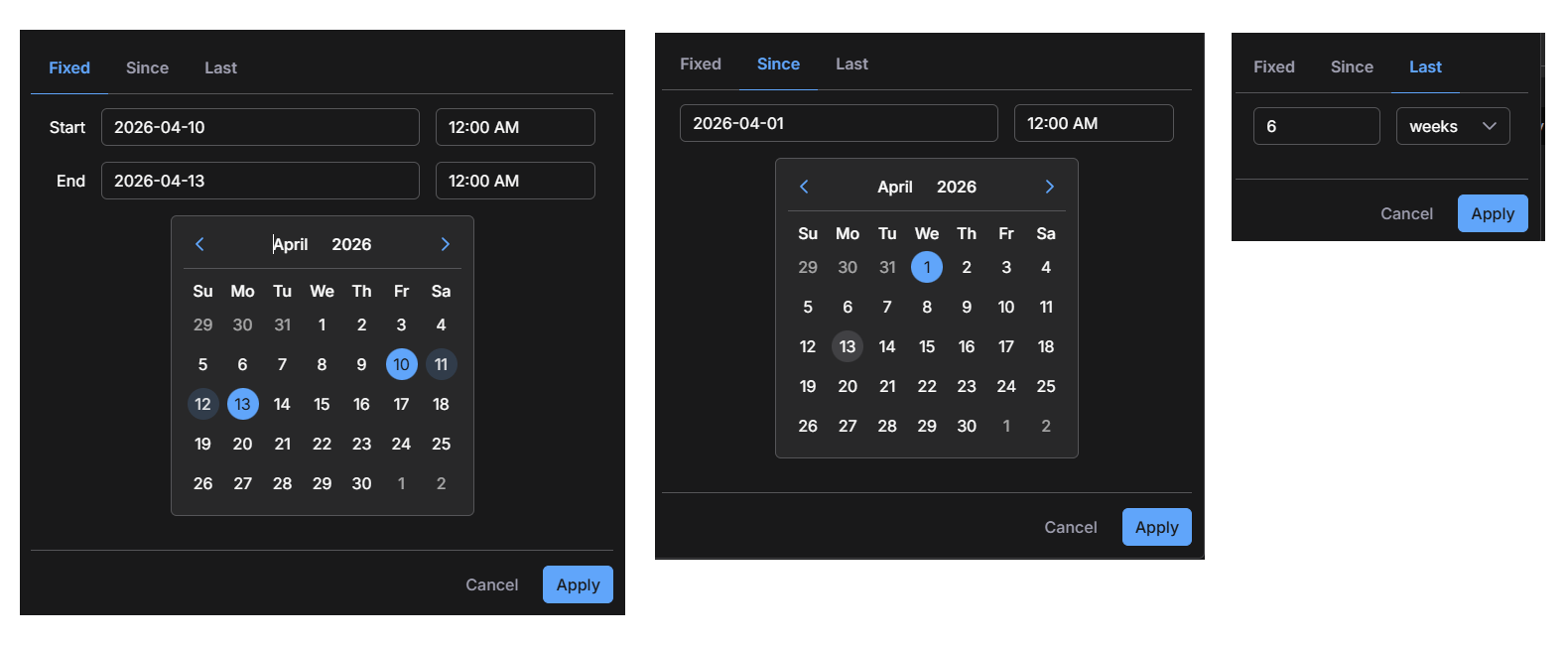Select the Fixed tab in left panel
The width and height of the screenshot is (1568, 645).
pyautogui.click(x=69, y=67)
